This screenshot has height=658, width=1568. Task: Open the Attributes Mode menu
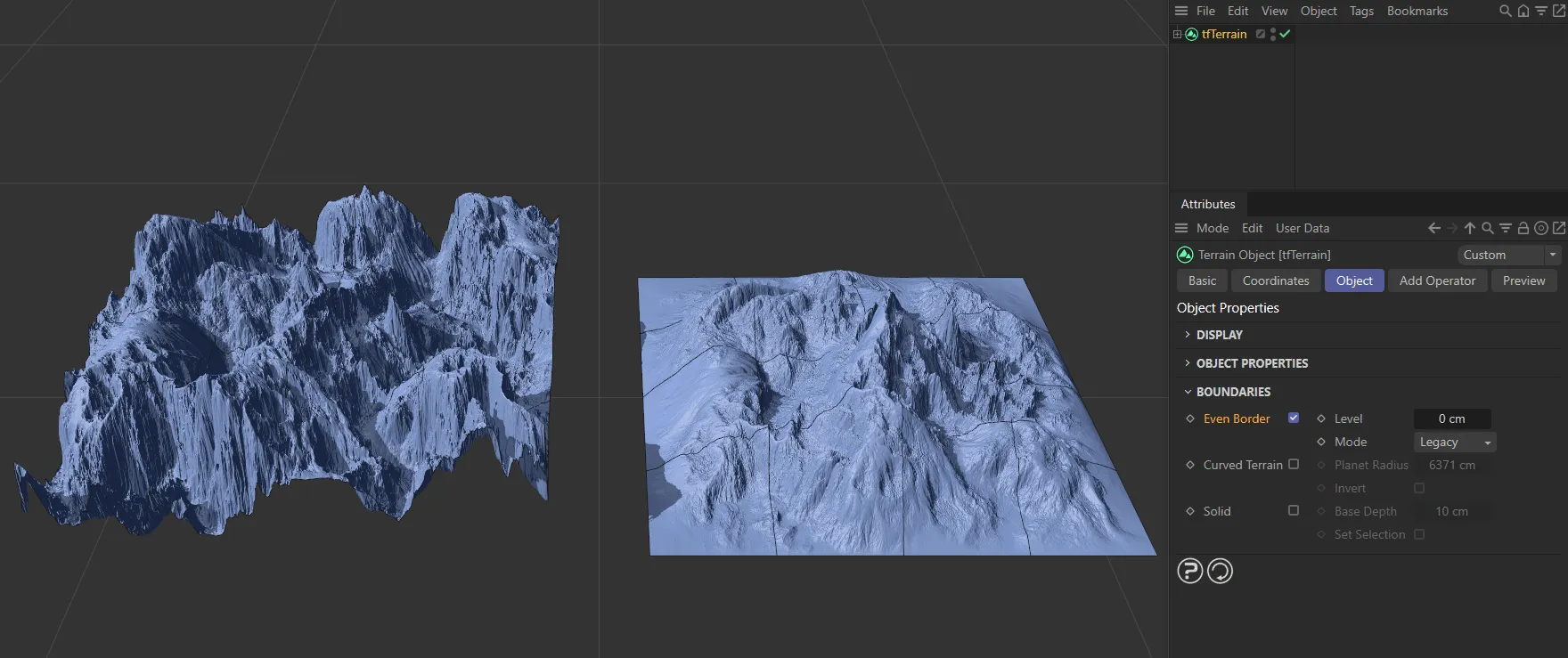[1213, 228]
